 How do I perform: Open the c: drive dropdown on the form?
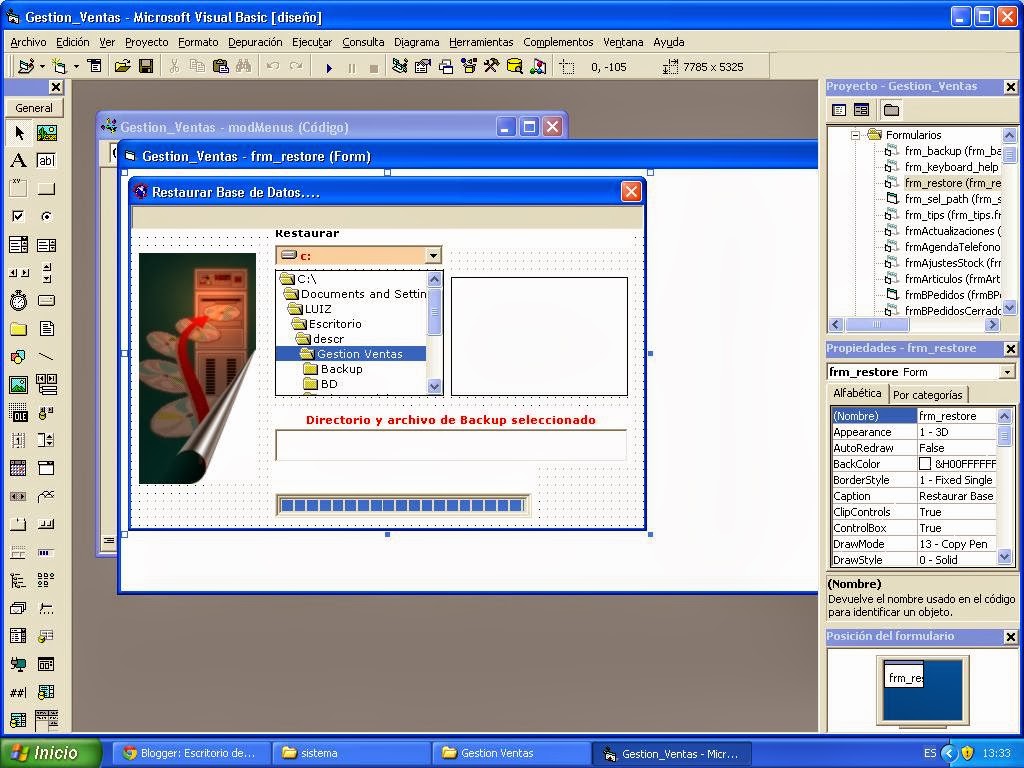point(433,255)
